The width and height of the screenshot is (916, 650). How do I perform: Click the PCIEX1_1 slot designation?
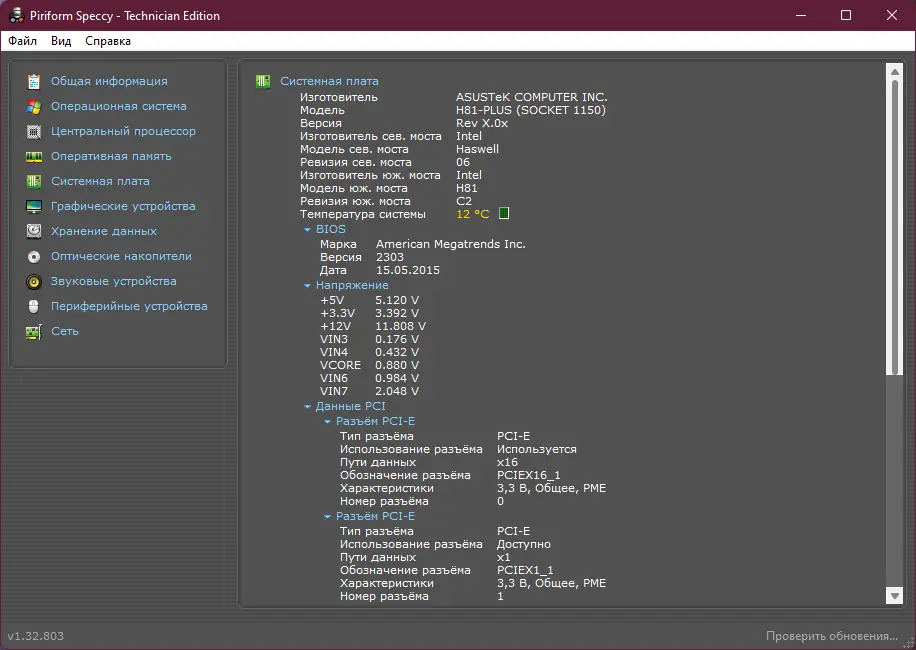click(x=525, y=571)
